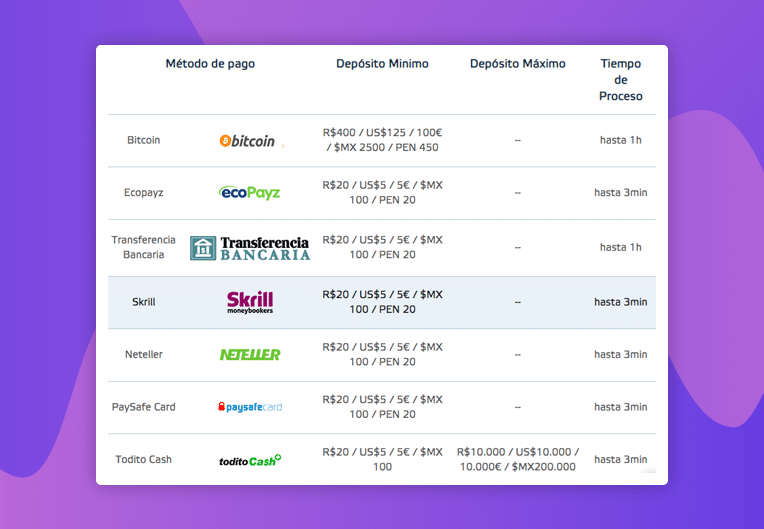This screenshot has height=529, width=764.
Task: Select the 'Depósito Minimo' column header
Action: click(x=382, y=64)
